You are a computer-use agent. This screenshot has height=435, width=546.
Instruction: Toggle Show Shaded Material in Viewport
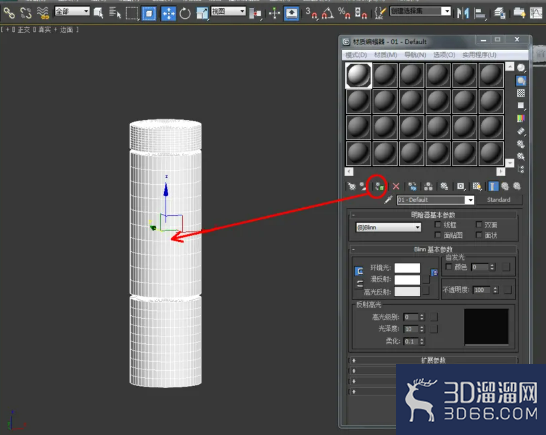coord(477,186)
